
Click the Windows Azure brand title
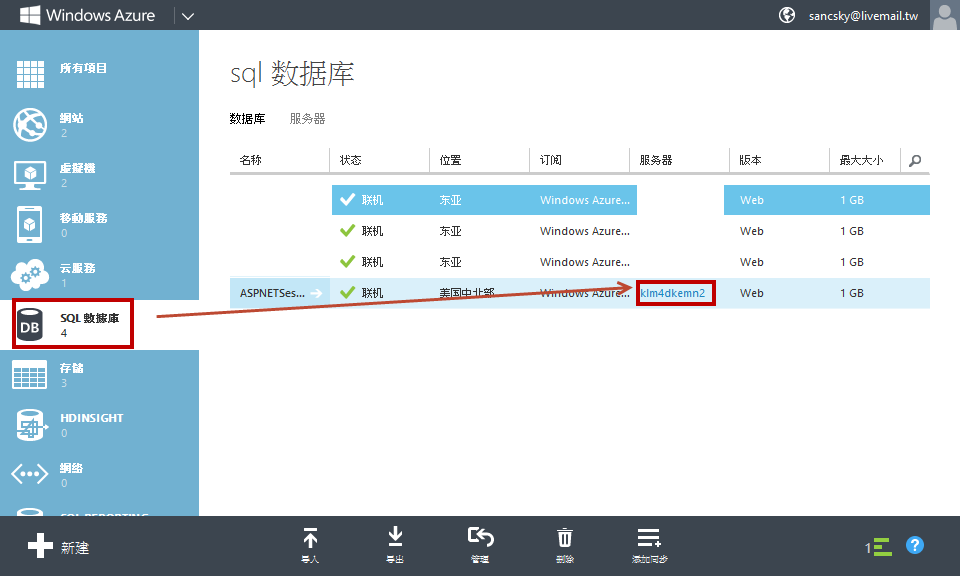[100, 15]
